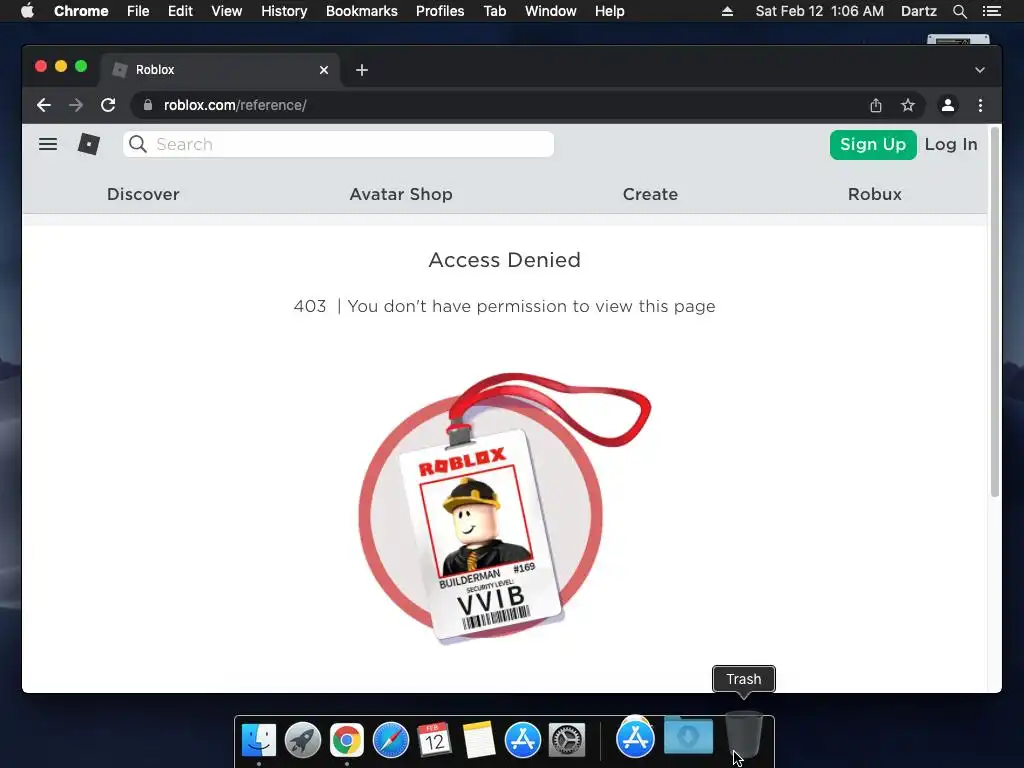Go to the Robux section
This screenshot has width=1024, height=768.
[x=875, y=194]
